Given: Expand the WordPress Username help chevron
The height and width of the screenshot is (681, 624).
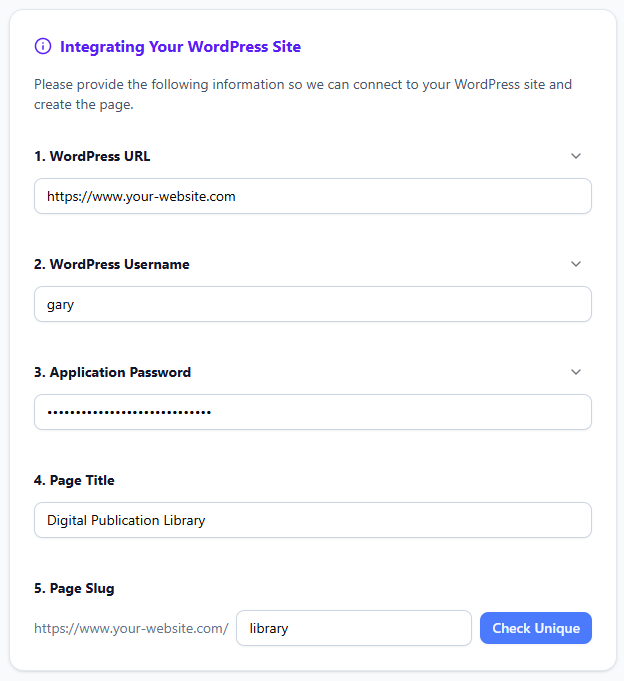Looking at the screenshot, I should click(575, 264).
